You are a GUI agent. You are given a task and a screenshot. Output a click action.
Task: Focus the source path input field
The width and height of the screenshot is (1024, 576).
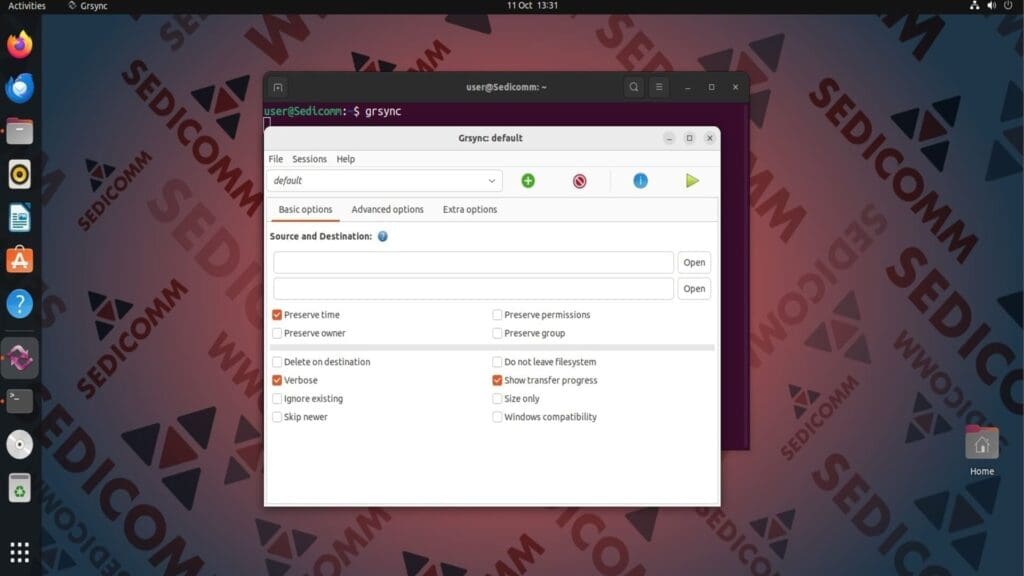[x=473, y=263]
